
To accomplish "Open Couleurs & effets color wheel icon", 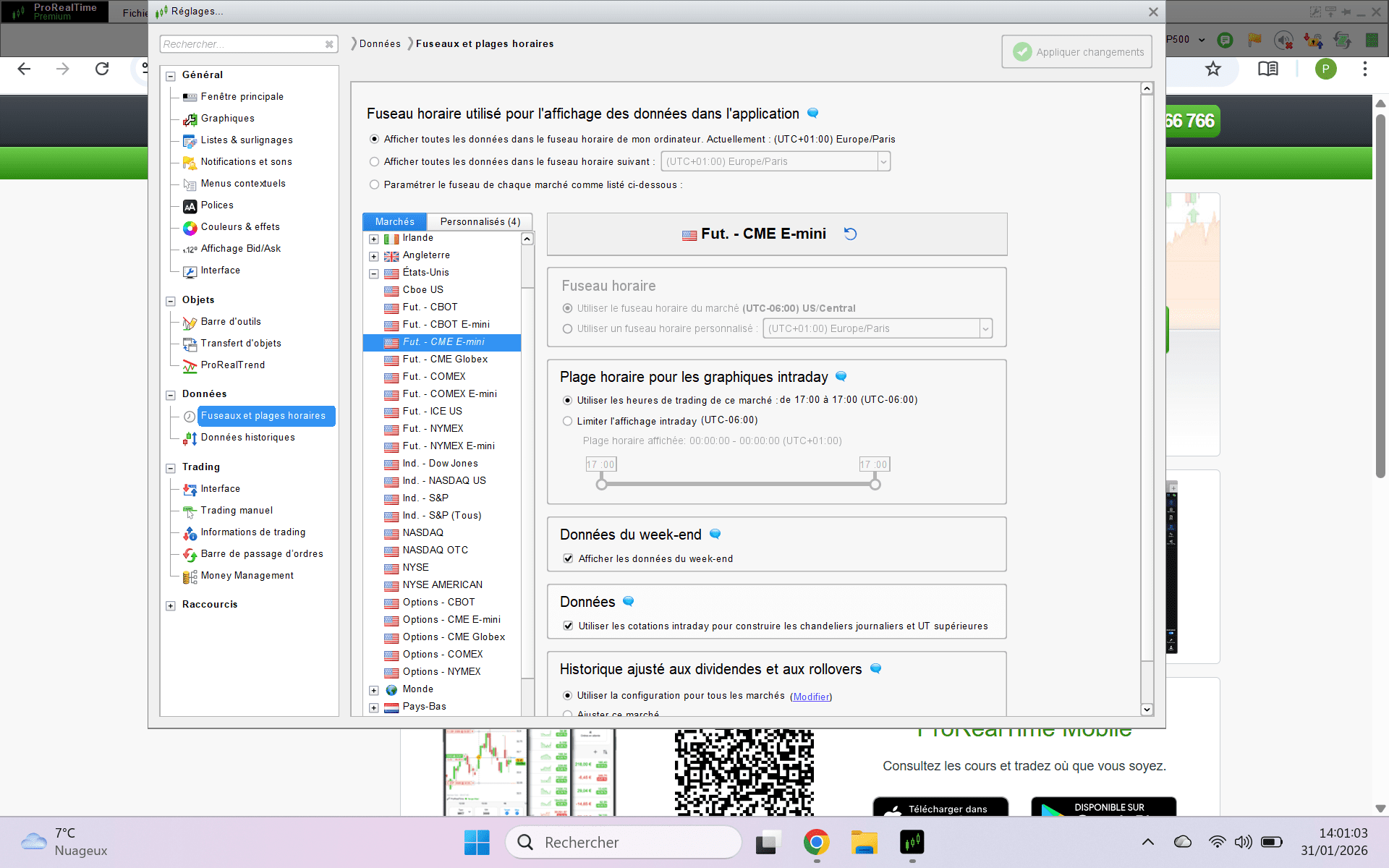I will pos(190,227).
